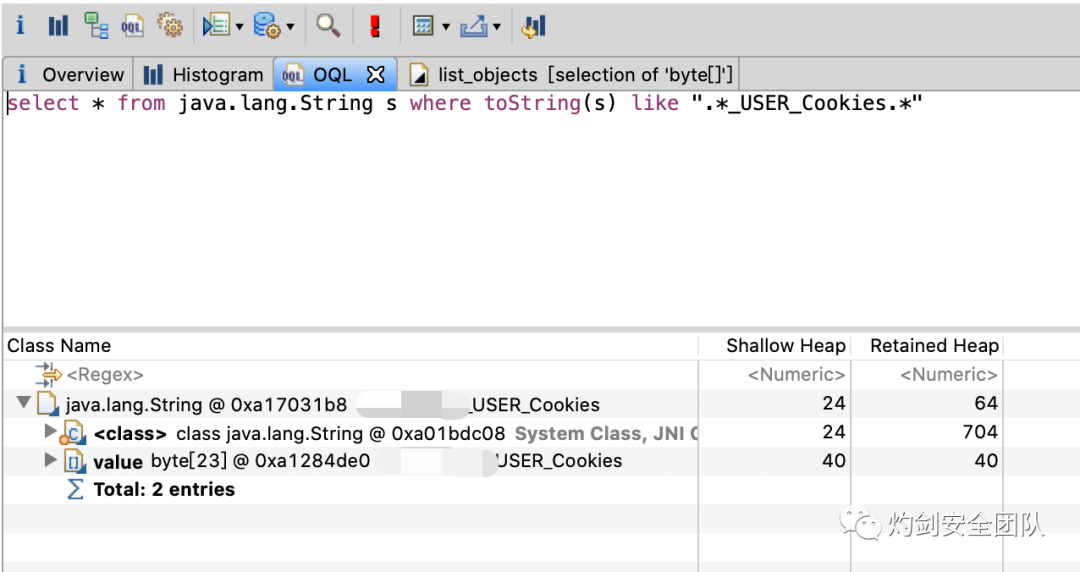This screenshot has height=572, width=1080.
Task: Open the Histogram toolbar icon
Action: coord(58,26)
